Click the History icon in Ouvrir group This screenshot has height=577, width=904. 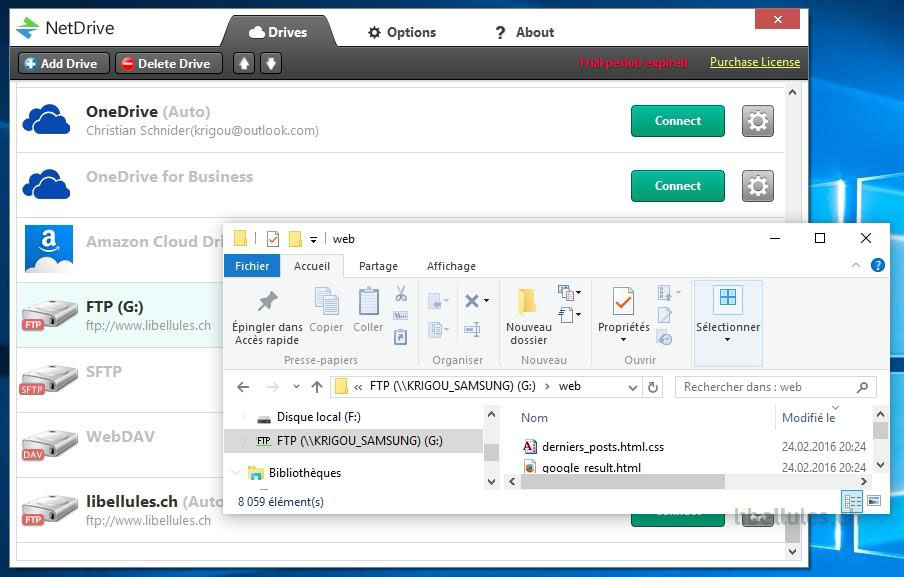click(665, 339)
